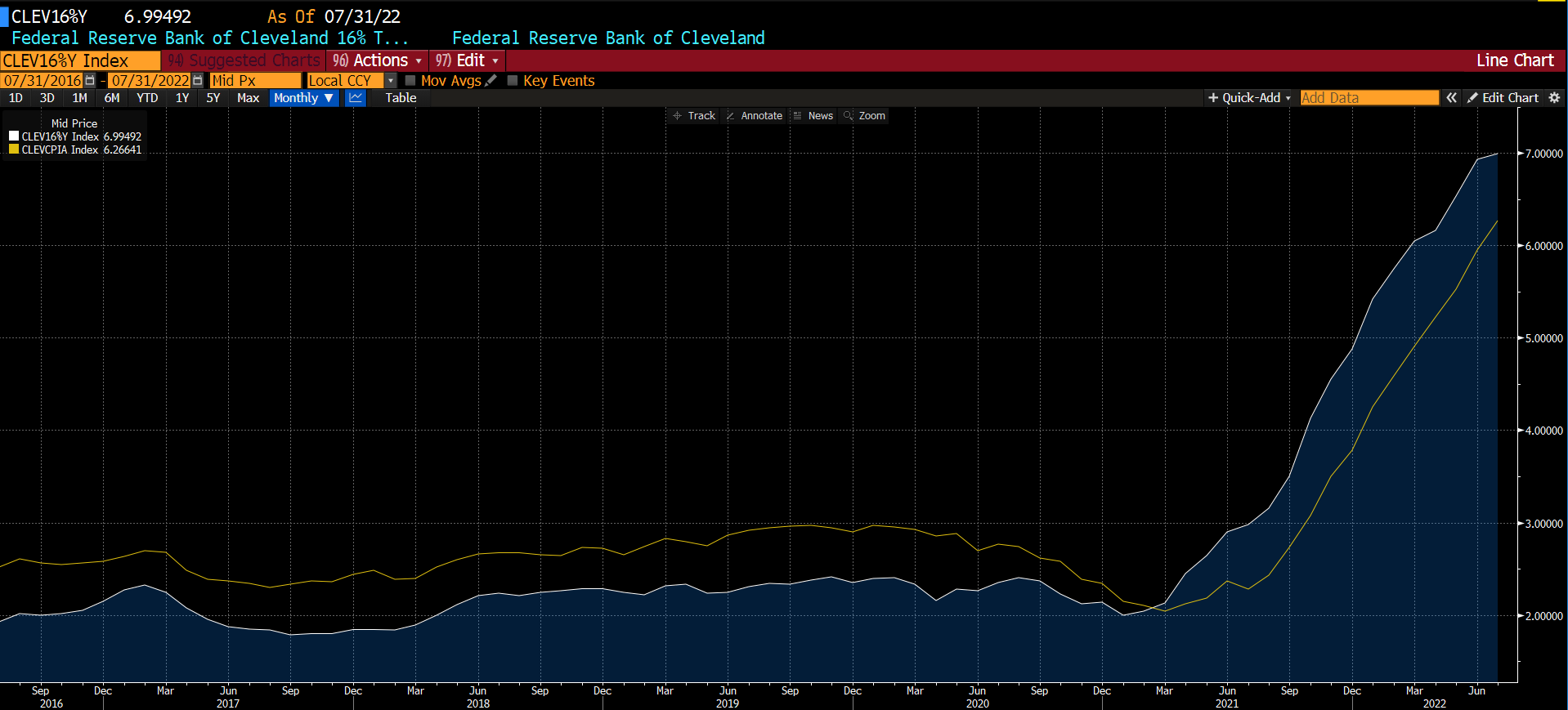
Task: Click the CLEV16%Y Index security field
Action: (x=80, y=60)
